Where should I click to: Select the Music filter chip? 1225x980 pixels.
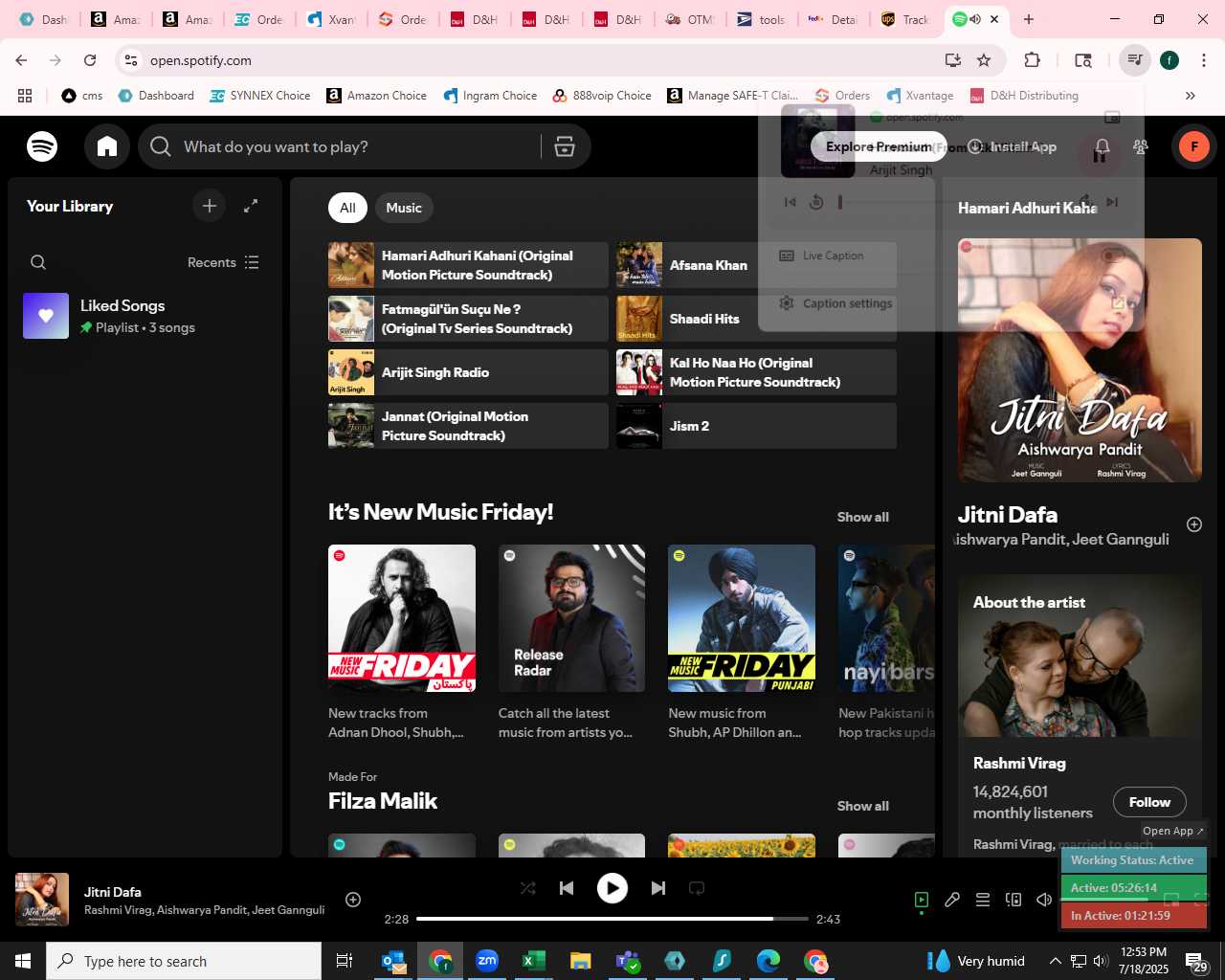[403, 208]
